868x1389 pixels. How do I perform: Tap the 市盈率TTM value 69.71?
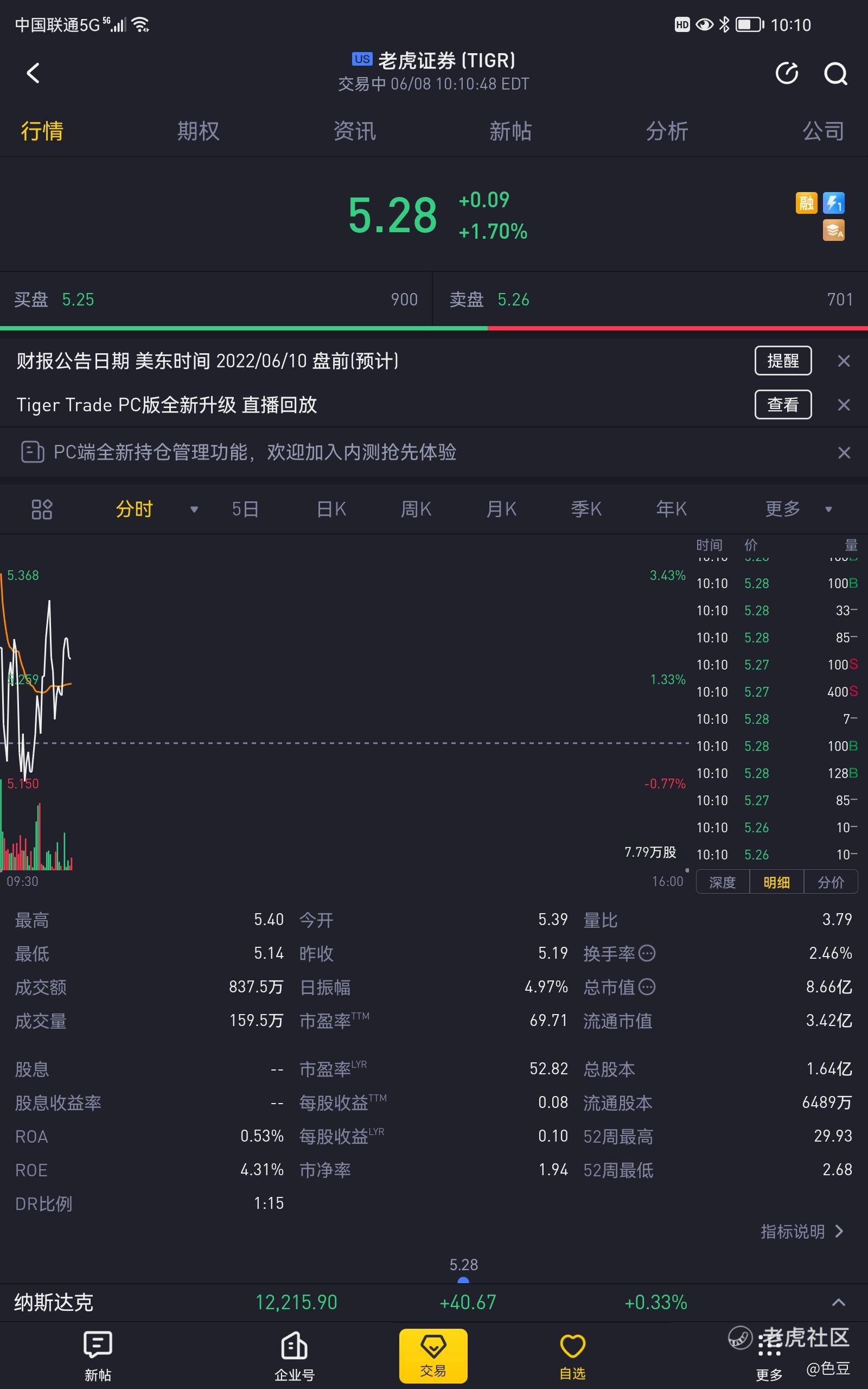tap(548, 1021)
